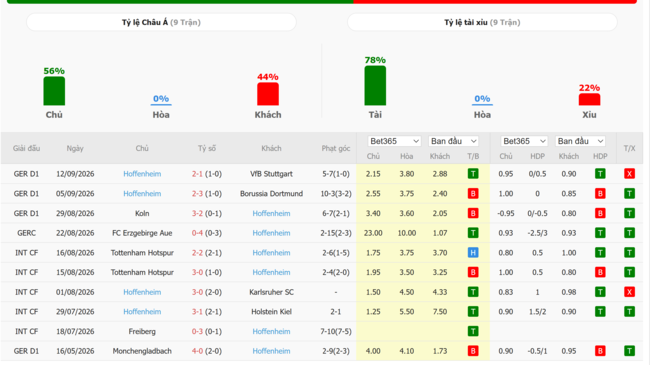
Task: Click green HDP T badge in Tottenham 2-2 row
Action: (x=600, y=253)
